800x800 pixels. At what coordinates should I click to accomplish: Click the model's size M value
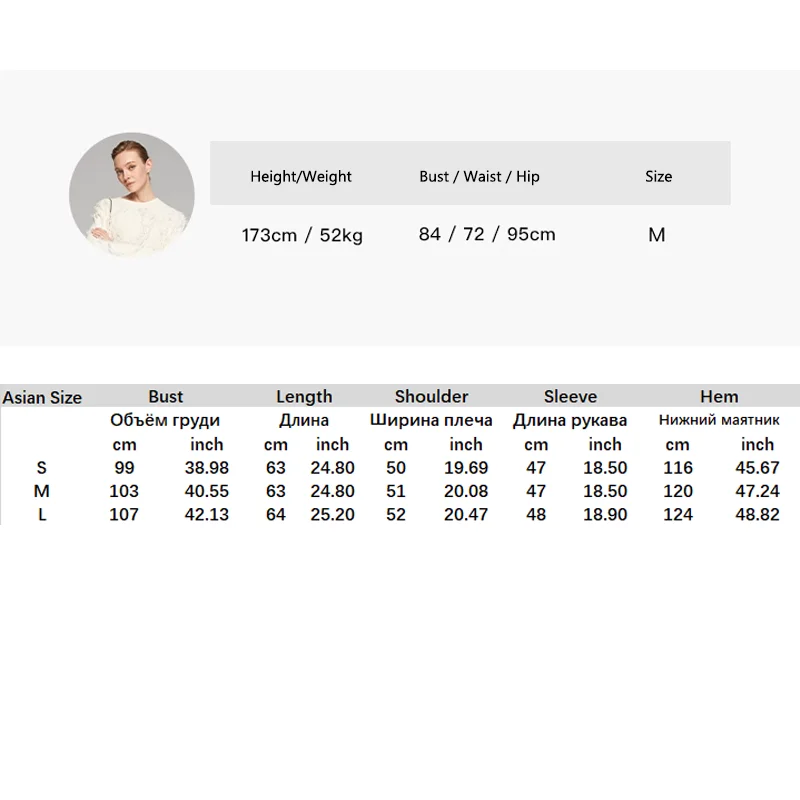(657, 235)
